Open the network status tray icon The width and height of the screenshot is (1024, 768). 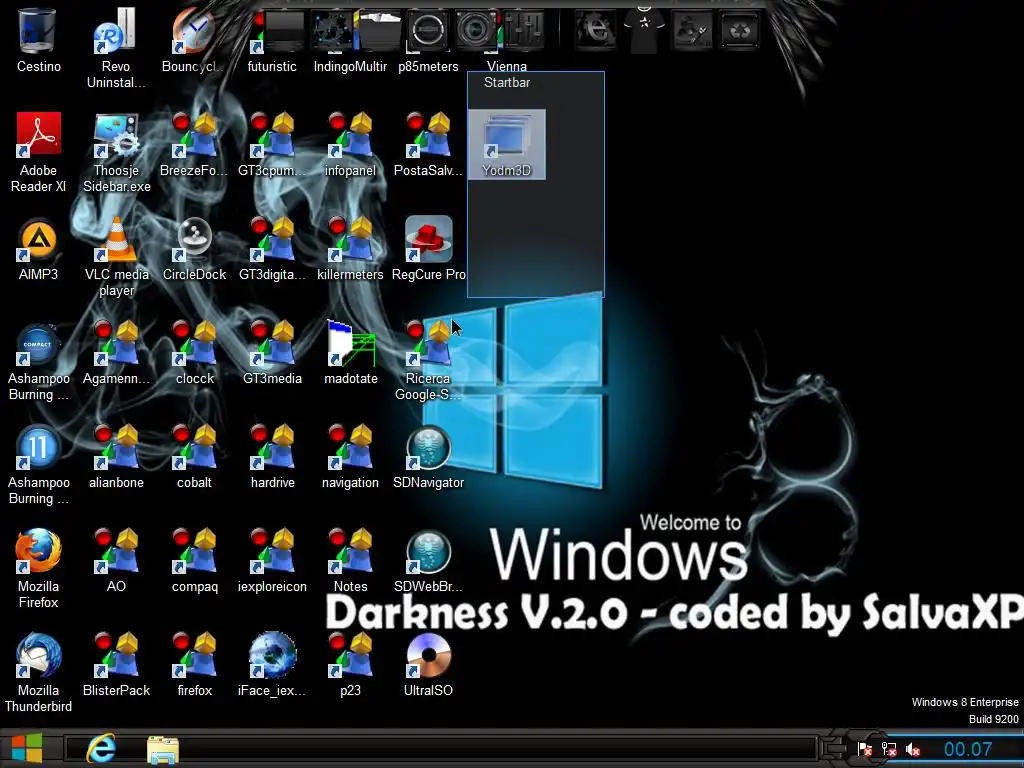[889, 749]
